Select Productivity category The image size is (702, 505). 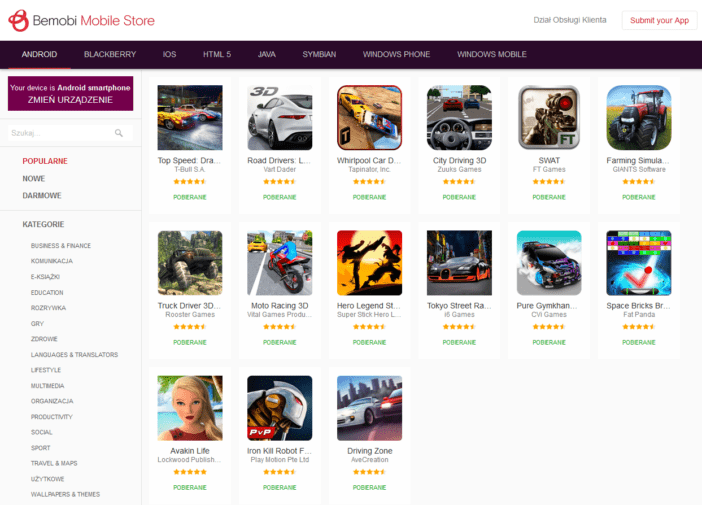51,417
